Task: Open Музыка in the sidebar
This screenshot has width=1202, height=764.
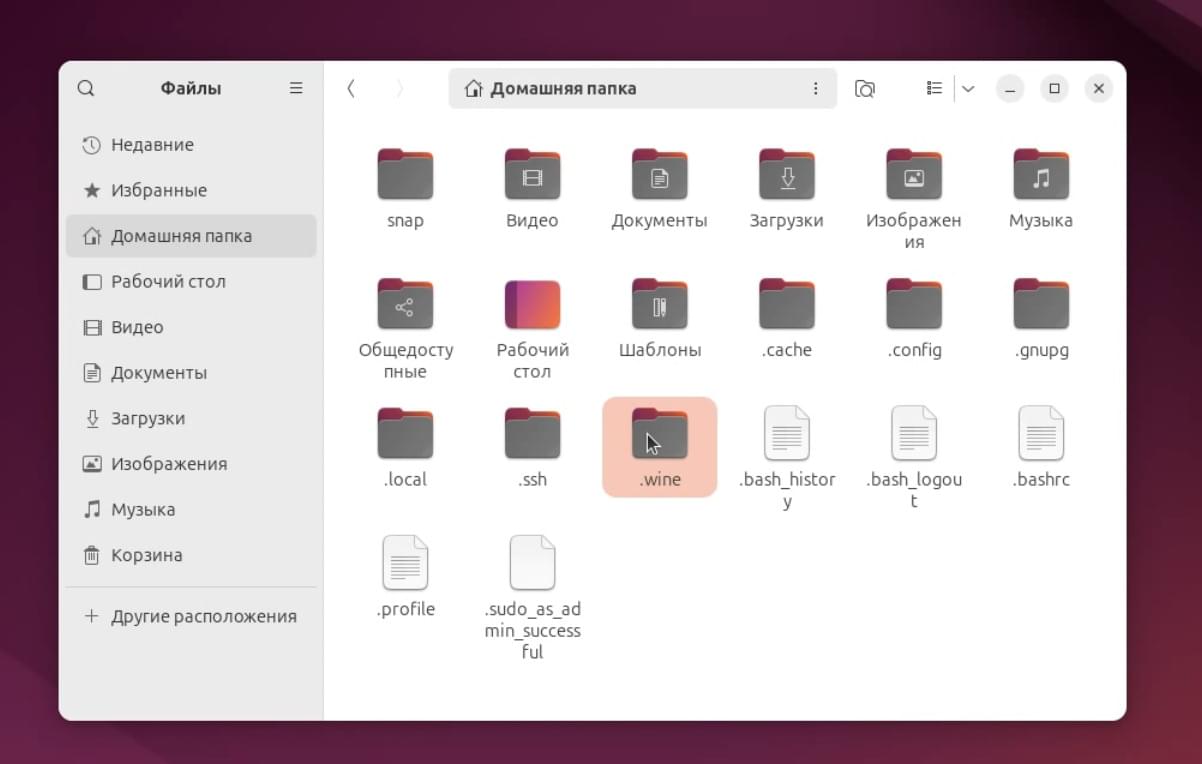Action: coord(191,509)
